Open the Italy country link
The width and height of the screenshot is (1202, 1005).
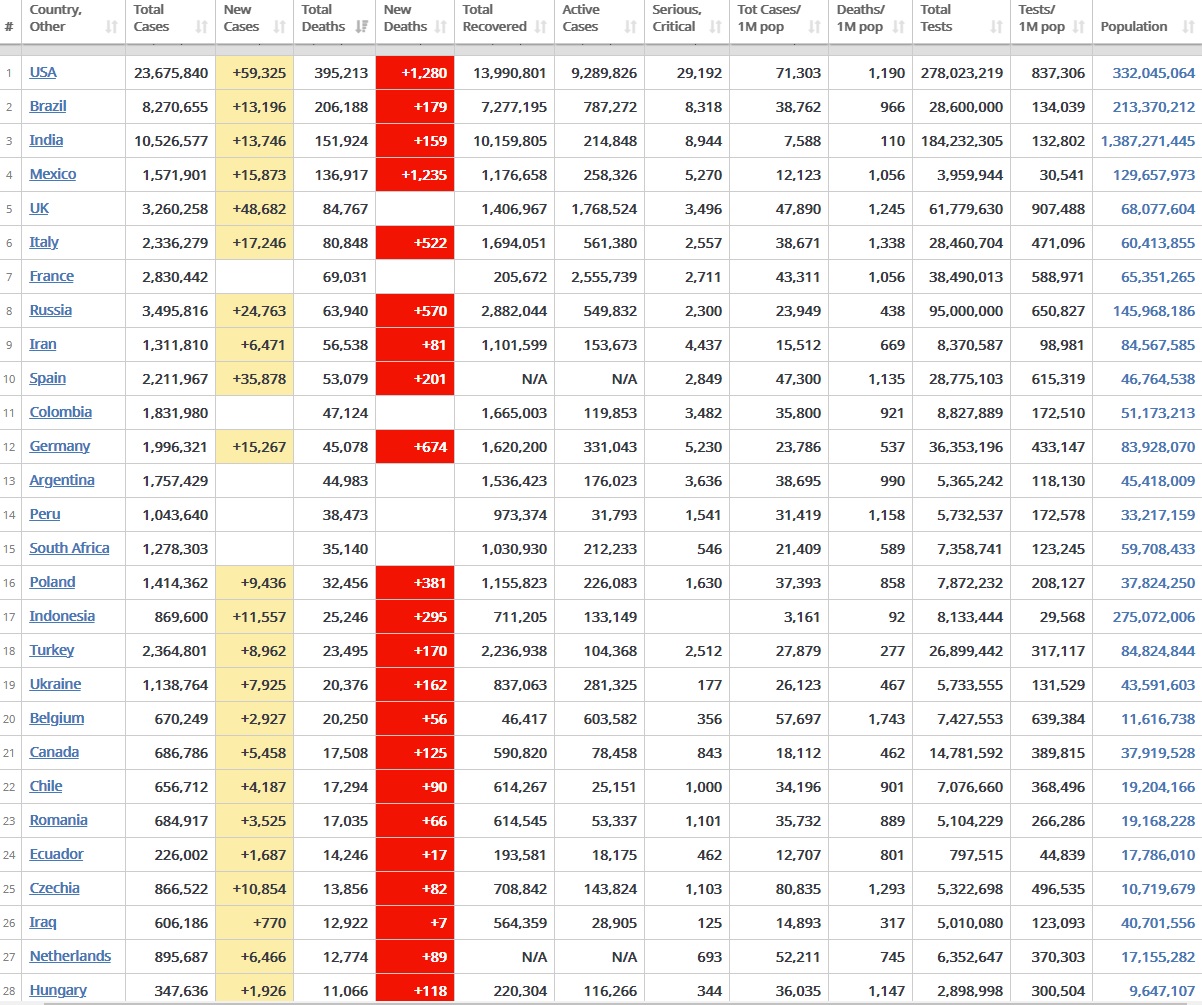(44, 242)
